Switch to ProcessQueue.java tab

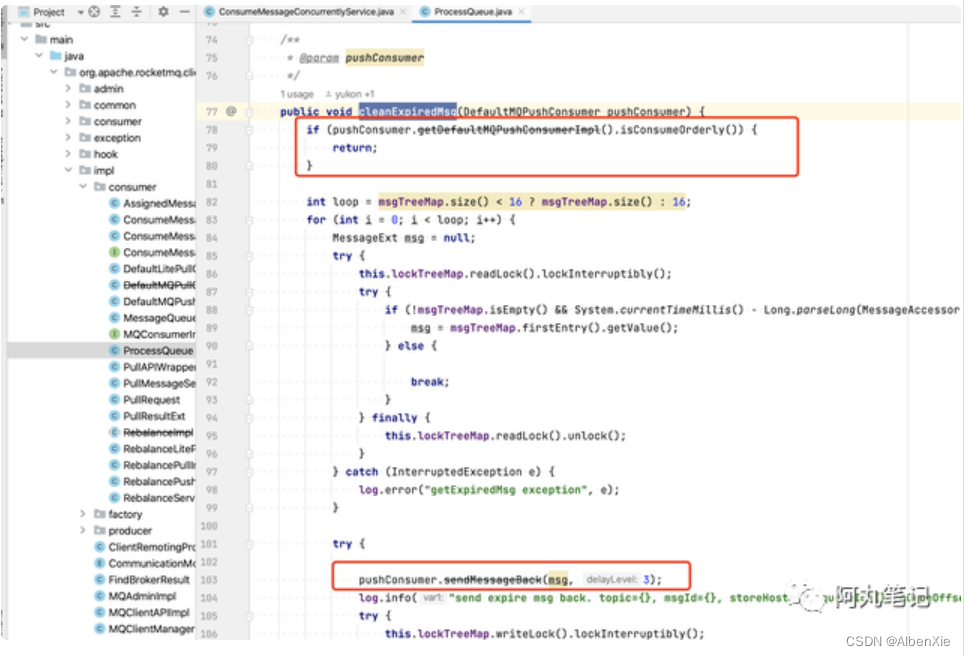[x=473, y=12]
